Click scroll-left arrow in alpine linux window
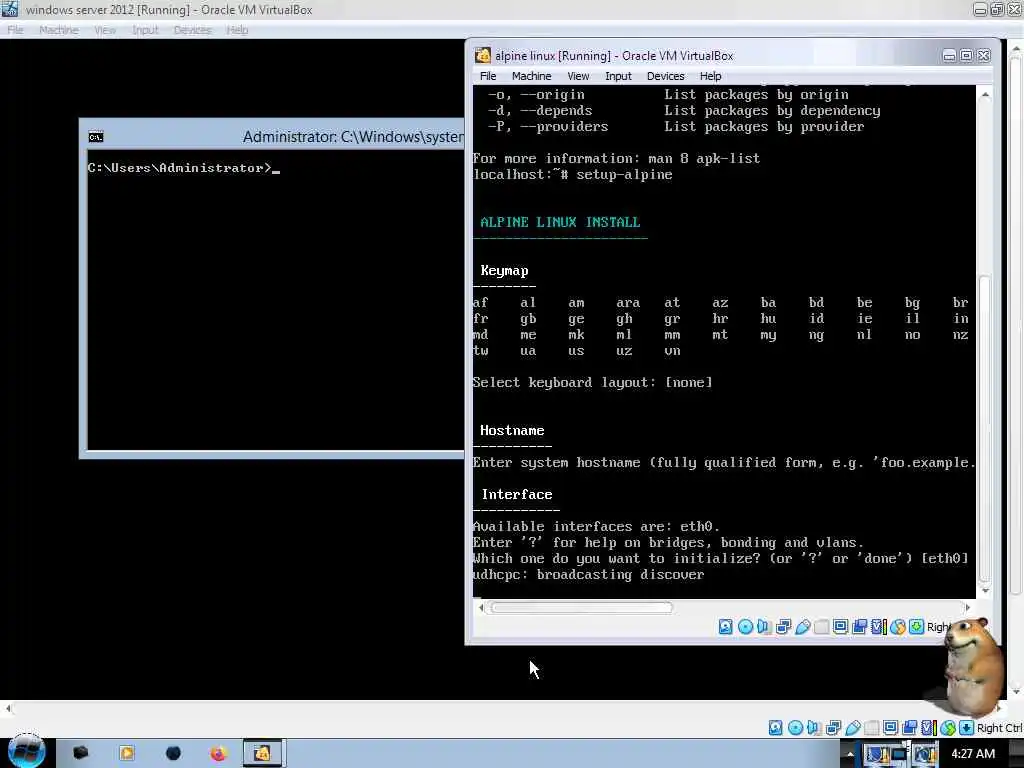 pyautogui.click(x=481, y=608)
